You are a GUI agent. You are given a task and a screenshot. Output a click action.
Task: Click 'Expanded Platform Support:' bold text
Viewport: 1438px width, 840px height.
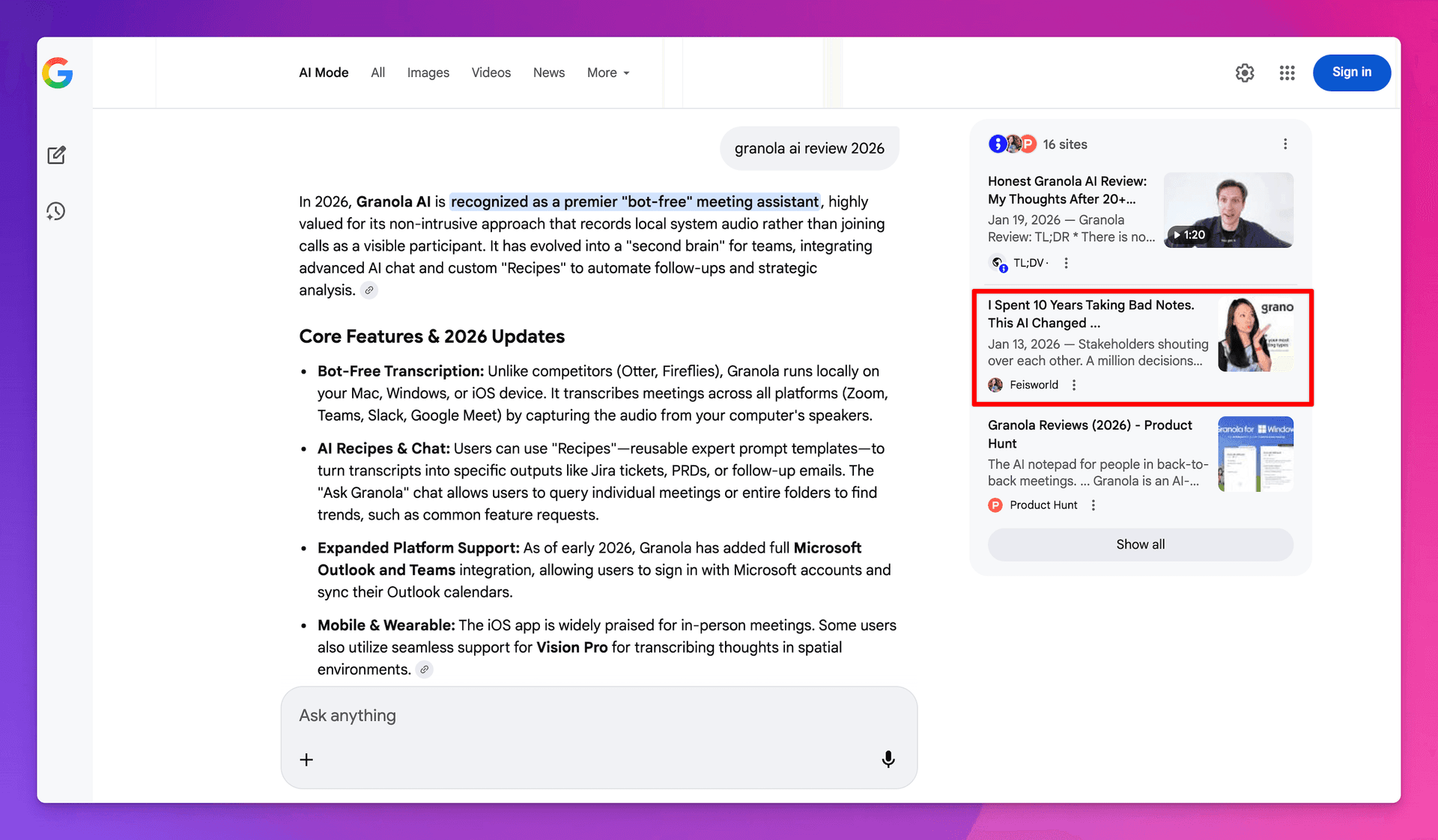[x=419, y=548]
